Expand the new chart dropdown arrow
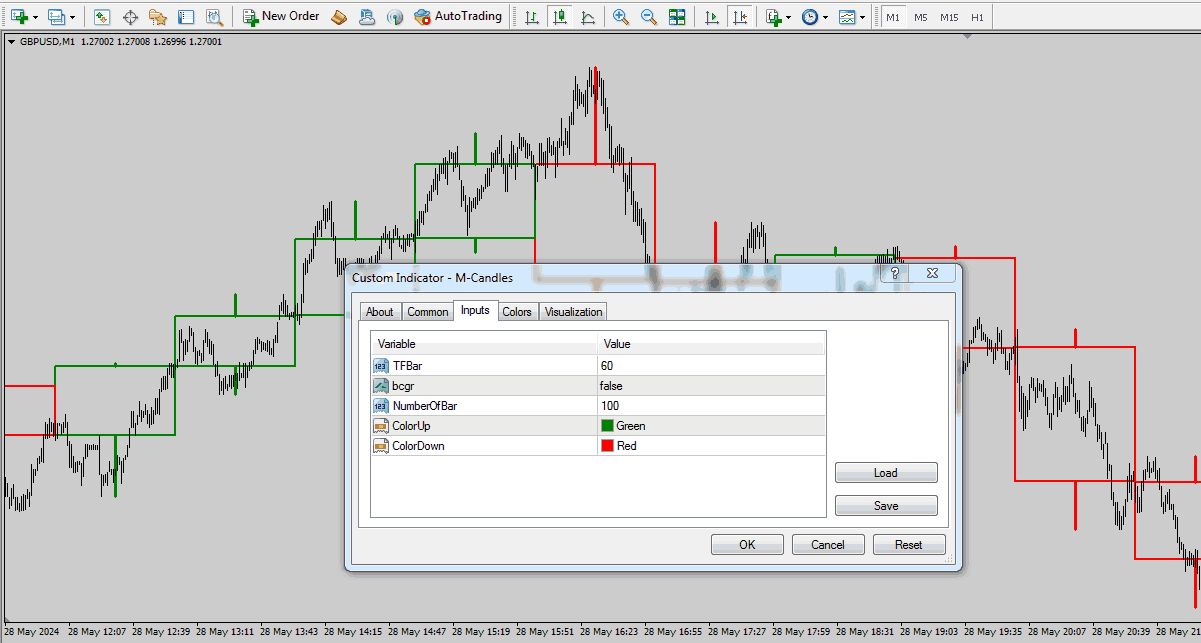1201x643 pixels. (x=37, y=17)
